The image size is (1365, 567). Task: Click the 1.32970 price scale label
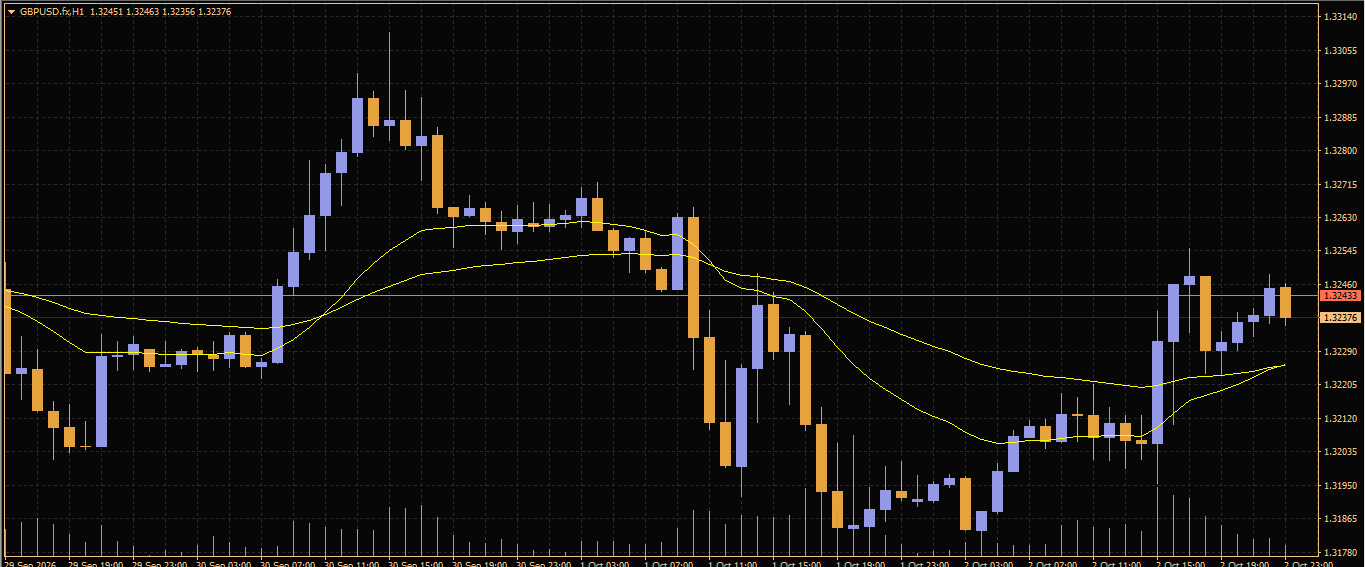pos(1340,84)
